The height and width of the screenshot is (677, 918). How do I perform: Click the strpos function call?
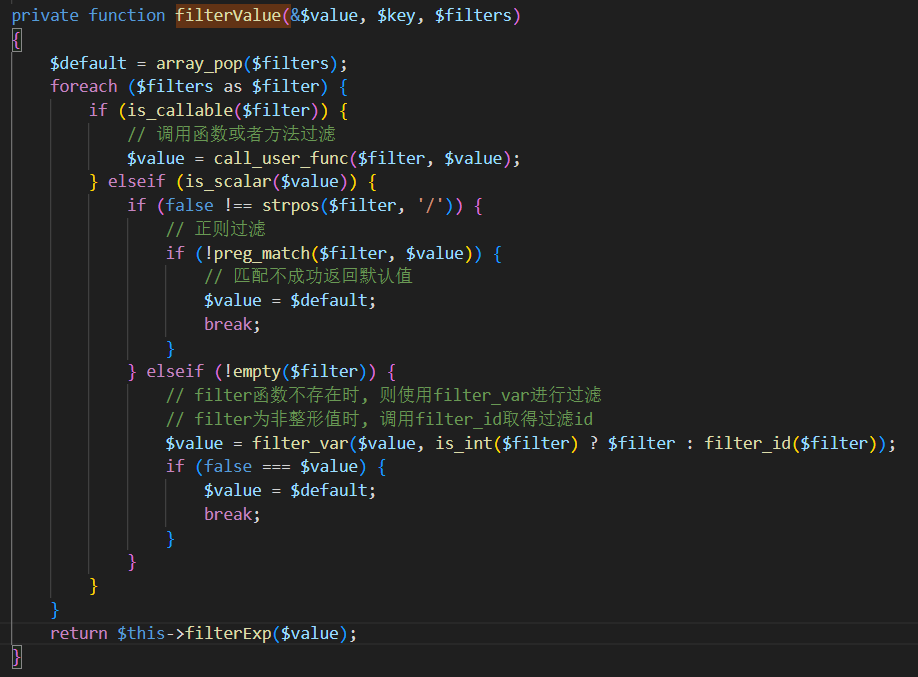click(290, 206)
